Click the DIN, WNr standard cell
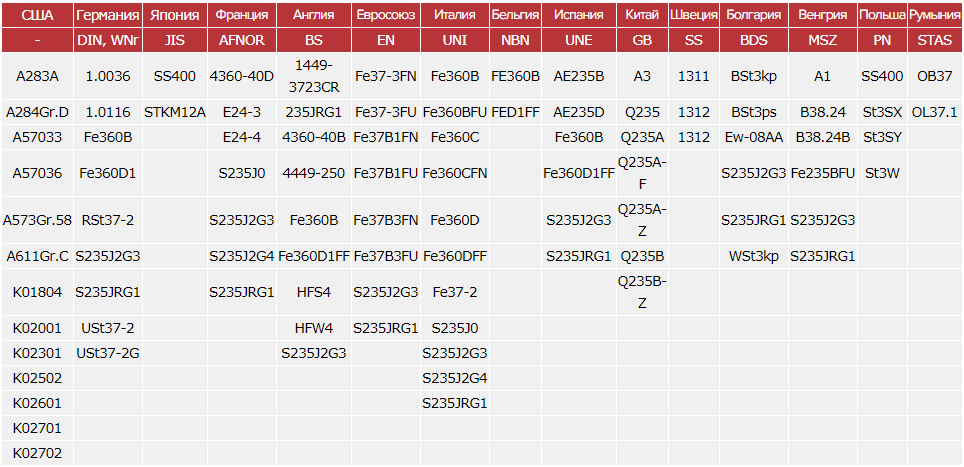 click(x=108, y=41)
